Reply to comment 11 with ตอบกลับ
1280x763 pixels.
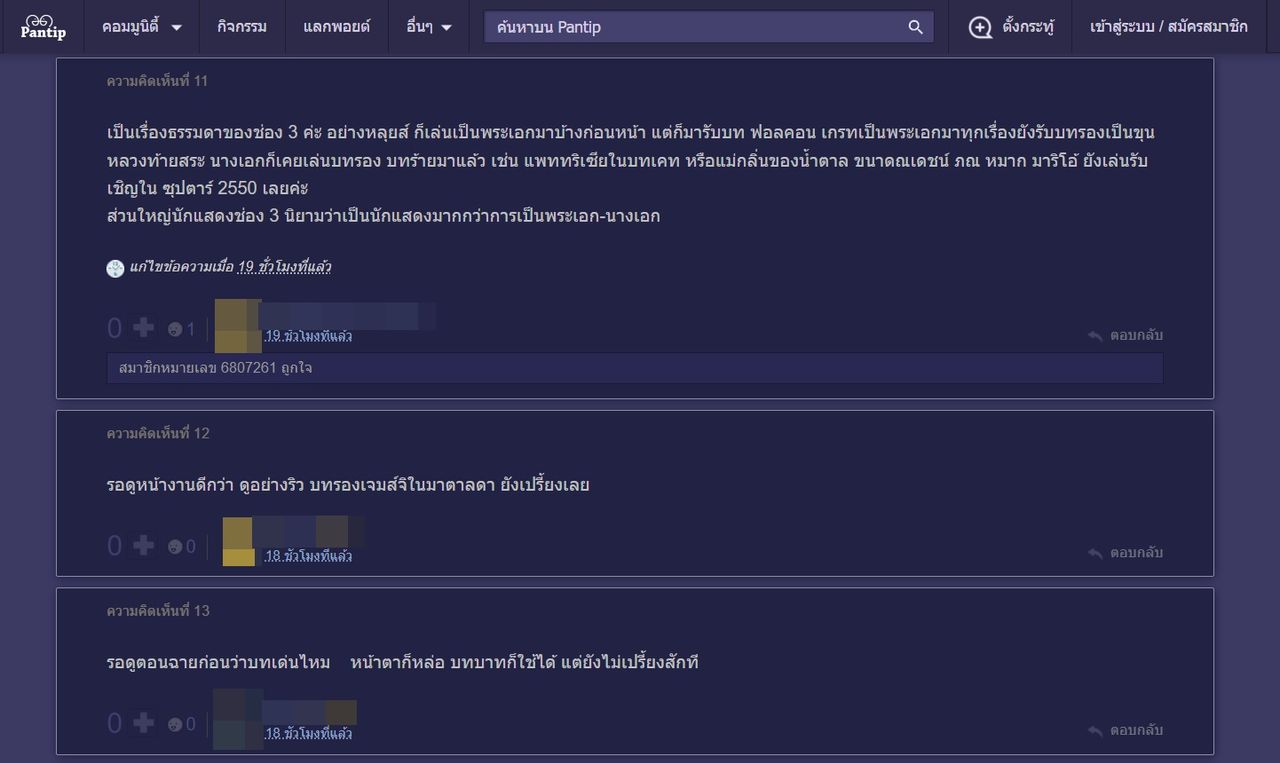tap(1126, 335)
